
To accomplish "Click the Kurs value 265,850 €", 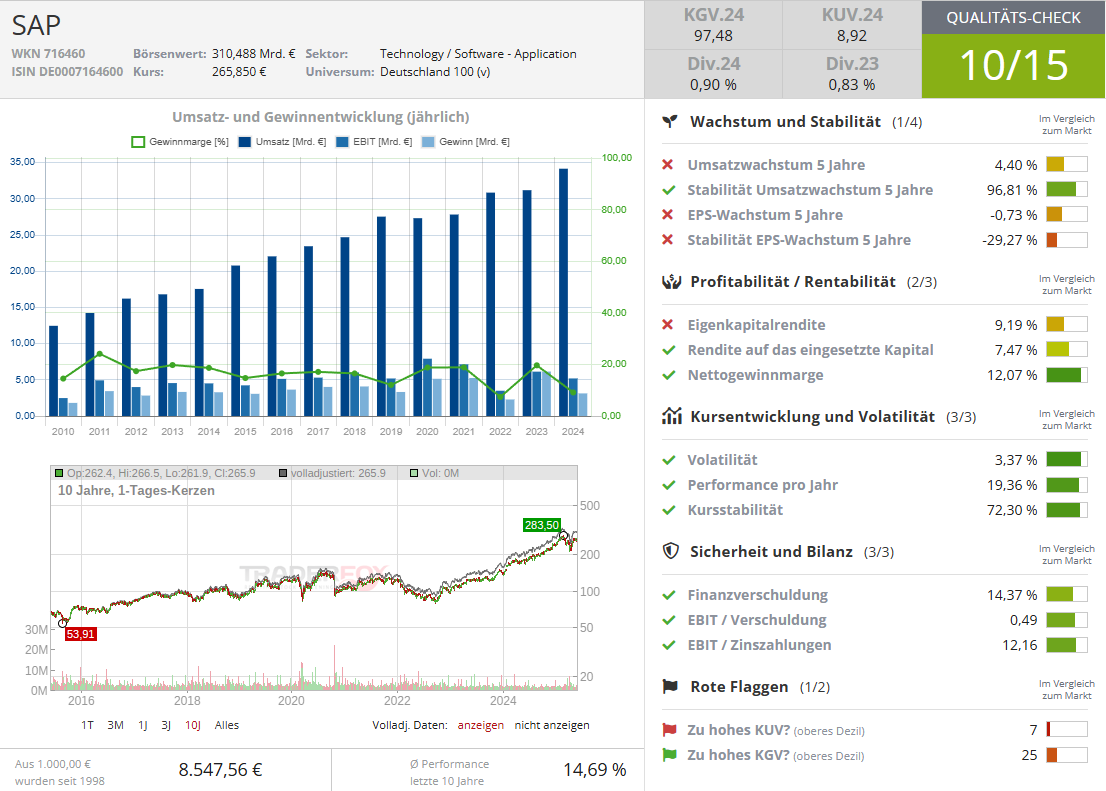I will (x=239, y=72).
